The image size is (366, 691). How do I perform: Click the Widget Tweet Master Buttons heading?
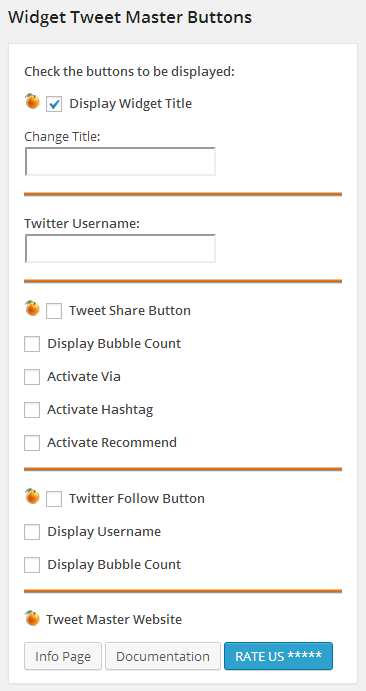coord(130,17)
